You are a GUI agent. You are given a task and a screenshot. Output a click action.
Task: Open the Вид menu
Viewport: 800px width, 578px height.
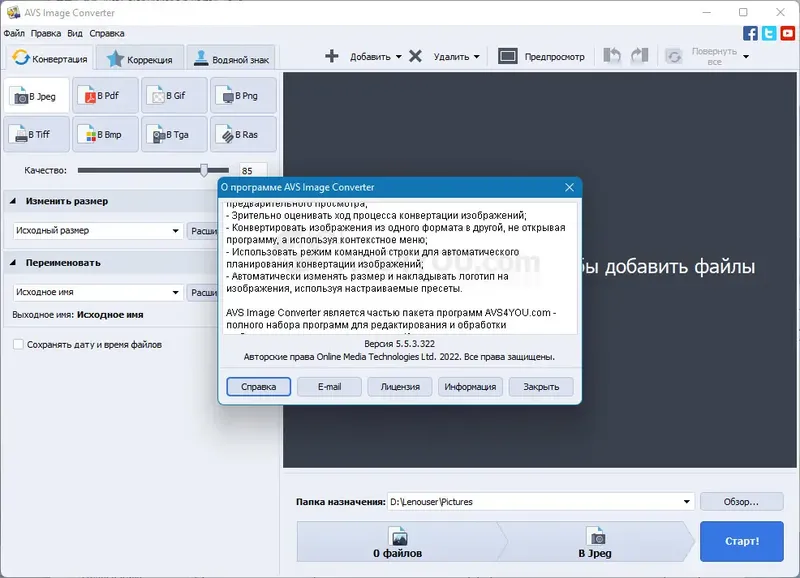tap(74, 33)
